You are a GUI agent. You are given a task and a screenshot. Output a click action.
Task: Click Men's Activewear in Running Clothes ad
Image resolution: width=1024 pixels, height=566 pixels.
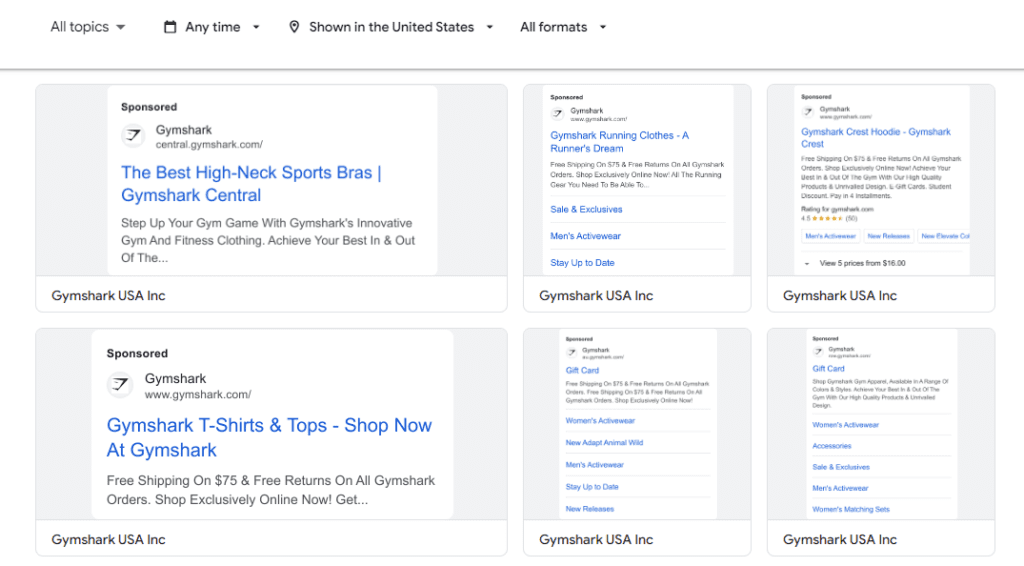coord(585,236)
